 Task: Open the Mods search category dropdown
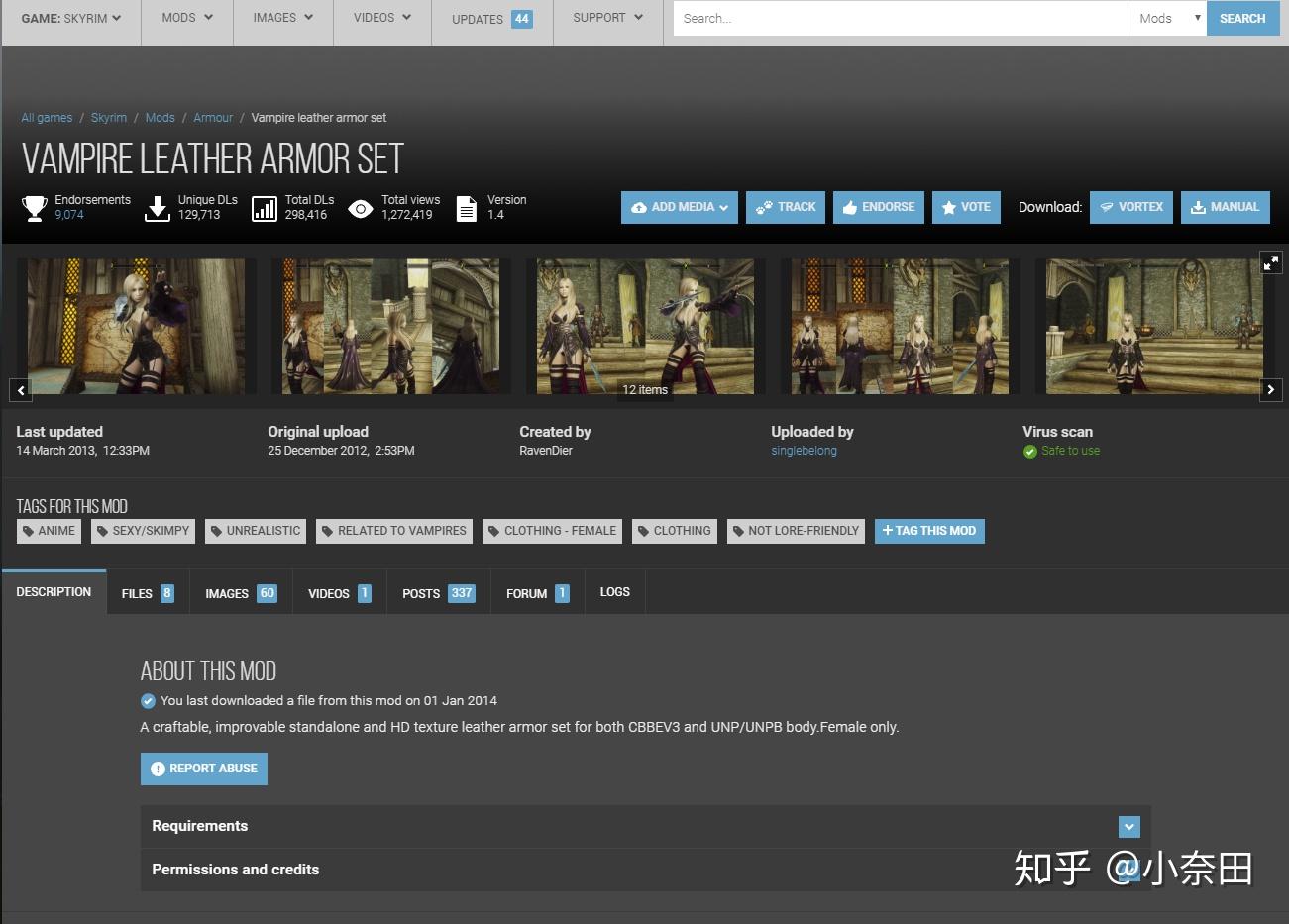tap(1167, 18)
